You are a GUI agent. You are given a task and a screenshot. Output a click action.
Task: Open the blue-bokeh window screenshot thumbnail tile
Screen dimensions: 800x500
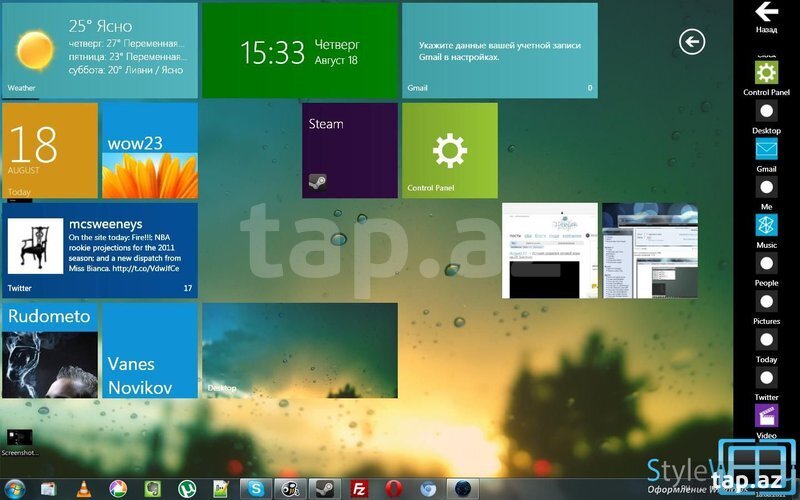649,250
